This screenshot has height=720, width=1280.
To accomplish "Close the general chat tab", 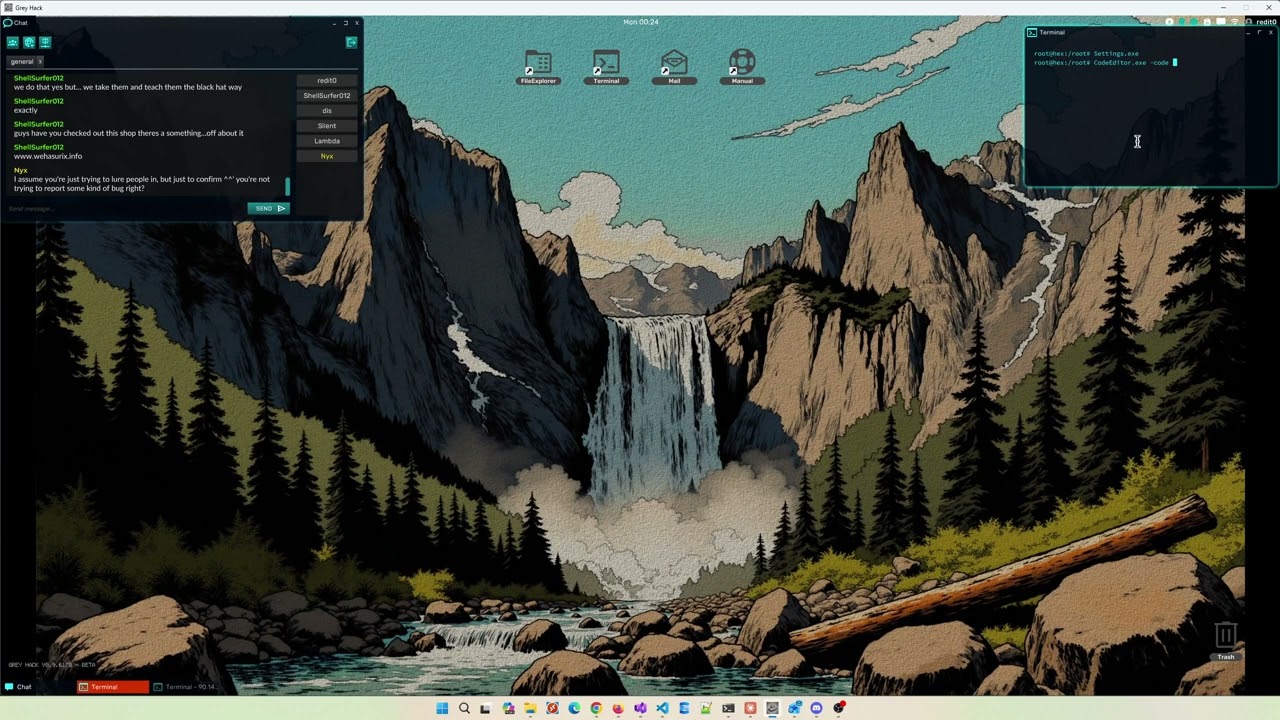I will coord(40,62).
